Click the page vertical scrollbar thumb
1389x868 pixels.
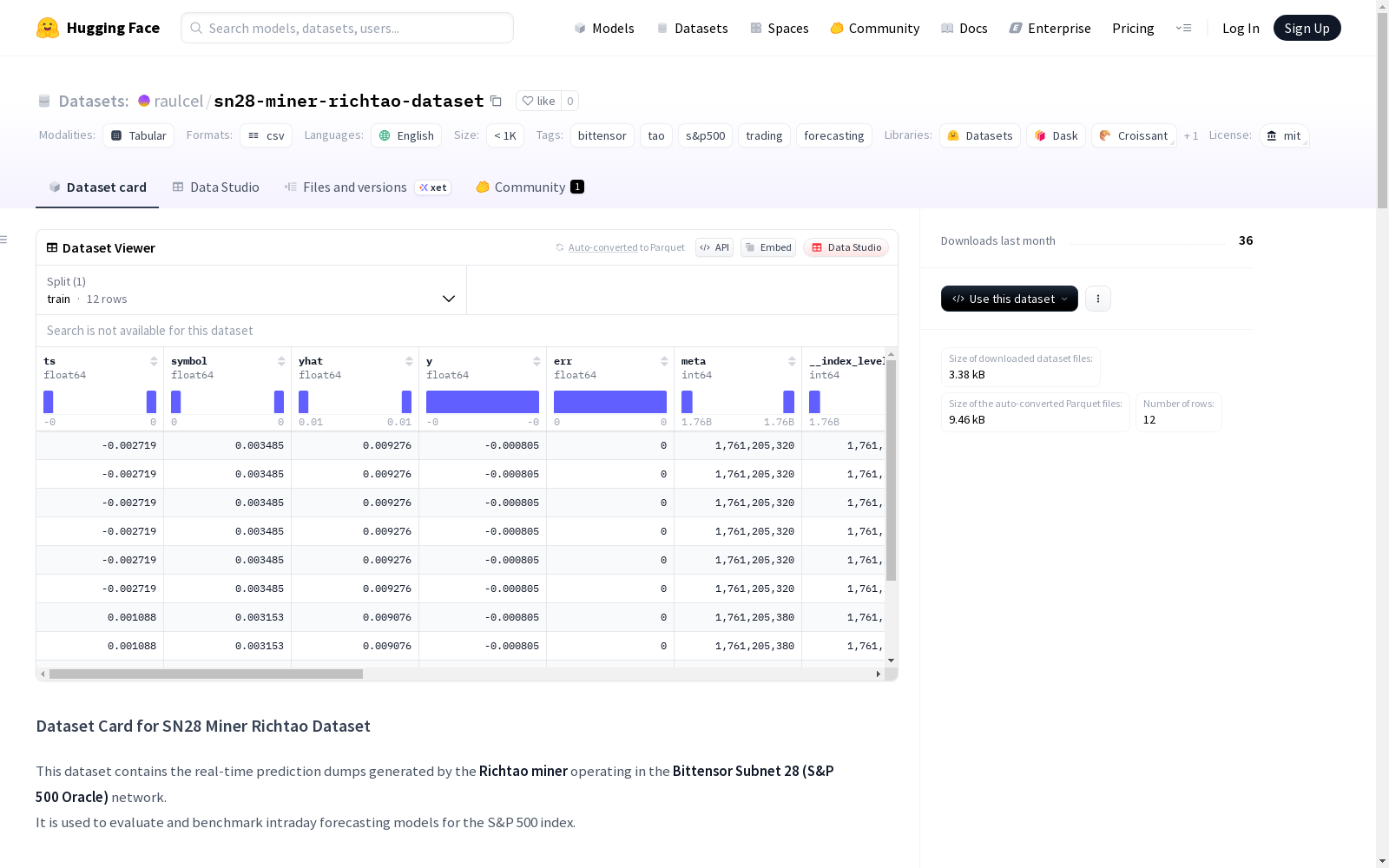(x=1382, y=110)
